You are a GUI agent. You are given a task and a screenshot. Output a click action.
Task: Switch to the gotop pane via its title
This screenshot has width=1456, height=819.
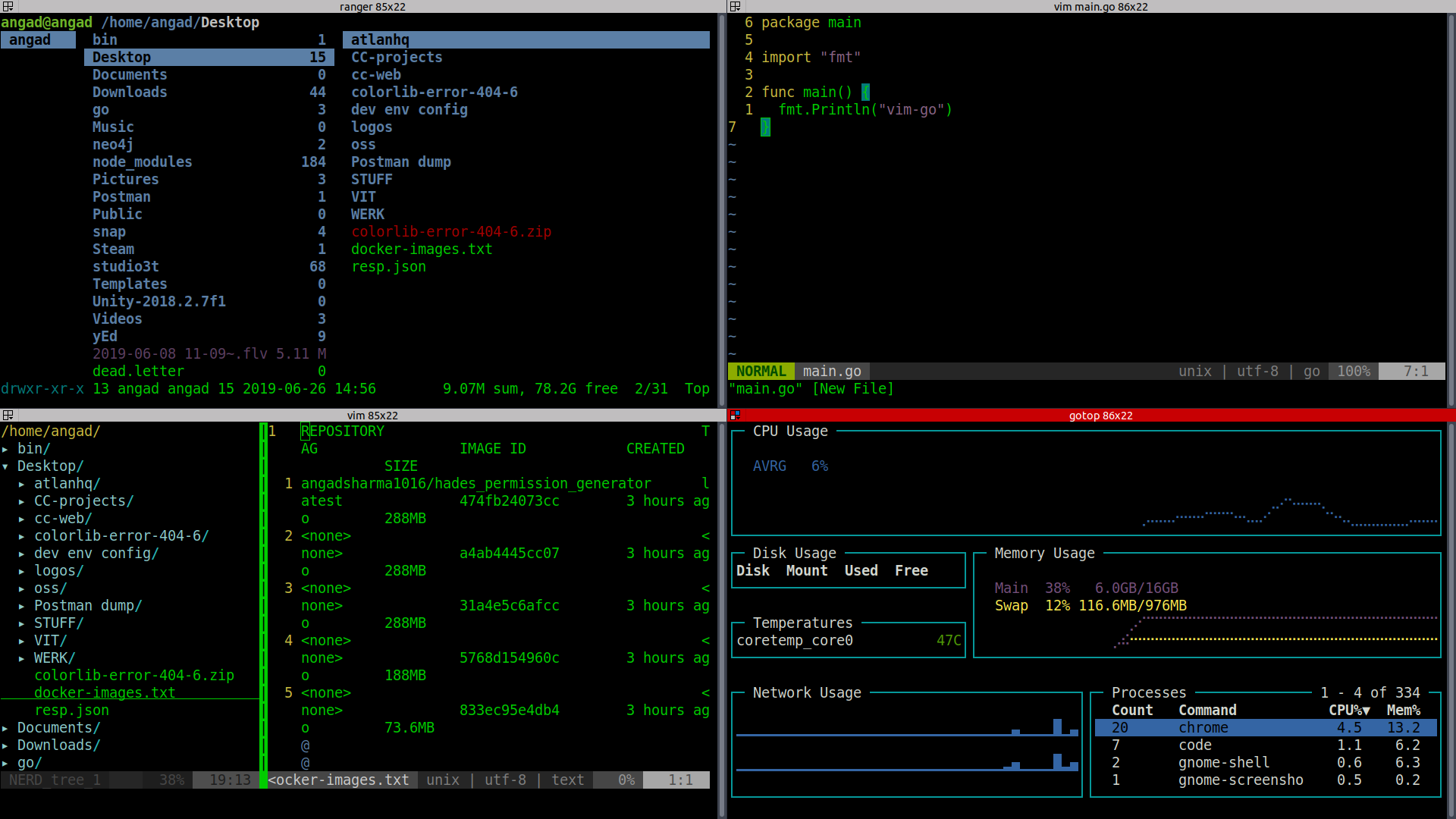tap(1100, 415)
